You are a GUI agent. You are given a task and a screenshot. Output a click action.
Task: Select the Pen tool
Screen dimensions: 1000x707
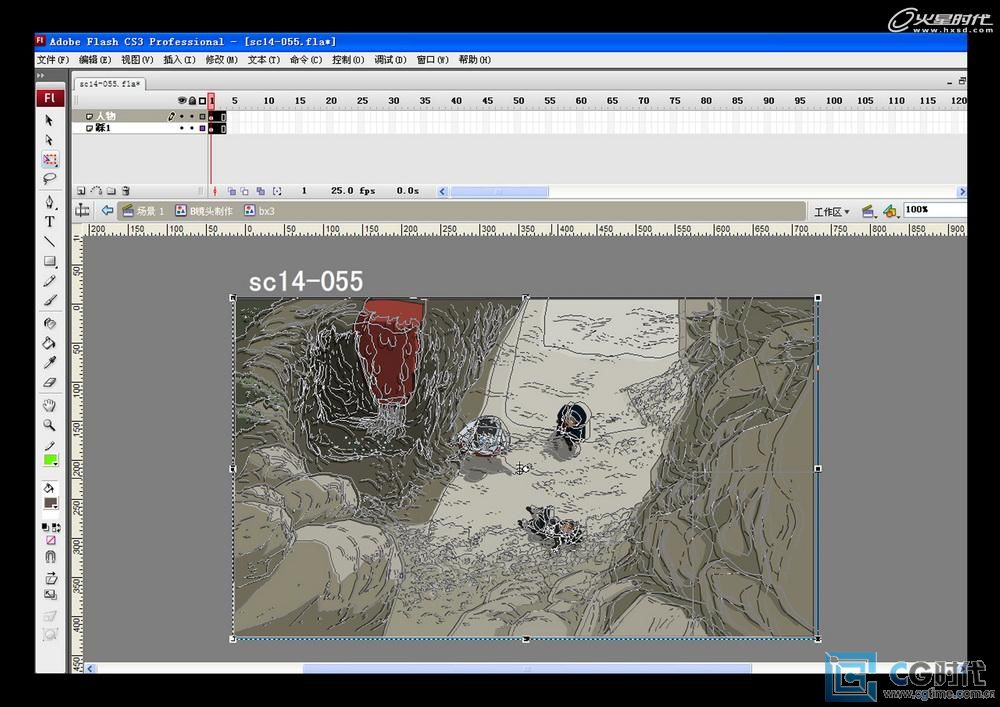[49, 202]
